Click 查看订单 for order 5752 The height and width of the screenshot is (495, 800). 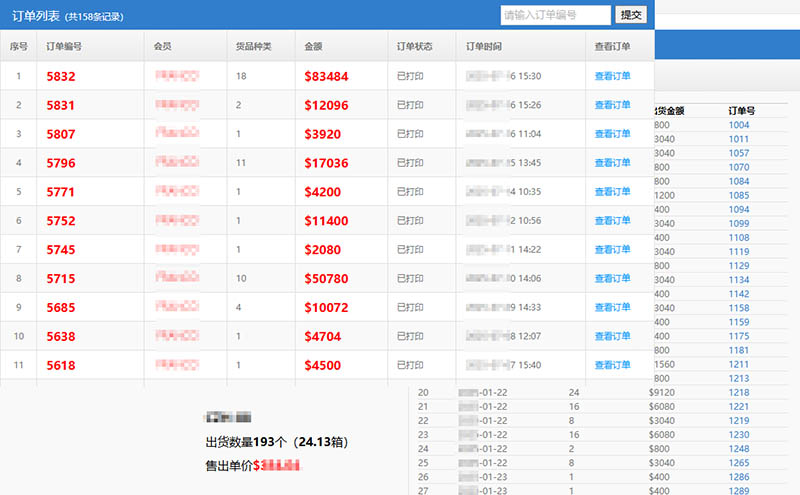click(x=612, y=221)
